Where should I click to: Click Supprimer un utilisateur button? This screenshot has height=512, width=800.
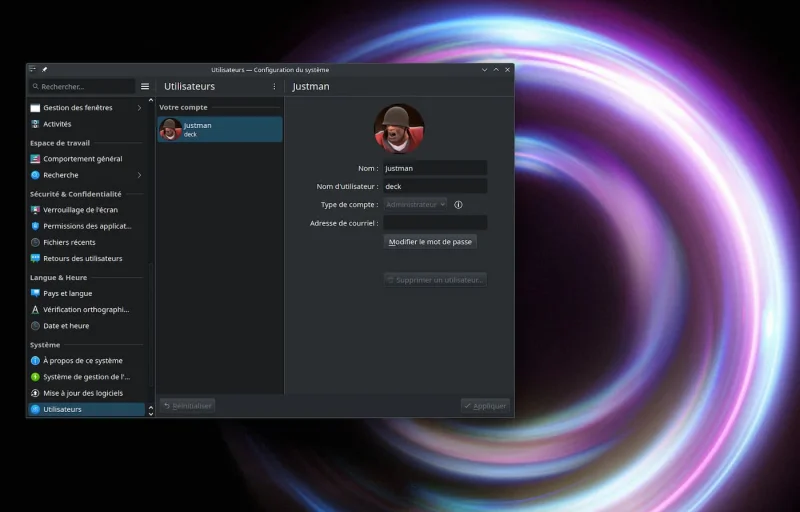tap(435, 280)
